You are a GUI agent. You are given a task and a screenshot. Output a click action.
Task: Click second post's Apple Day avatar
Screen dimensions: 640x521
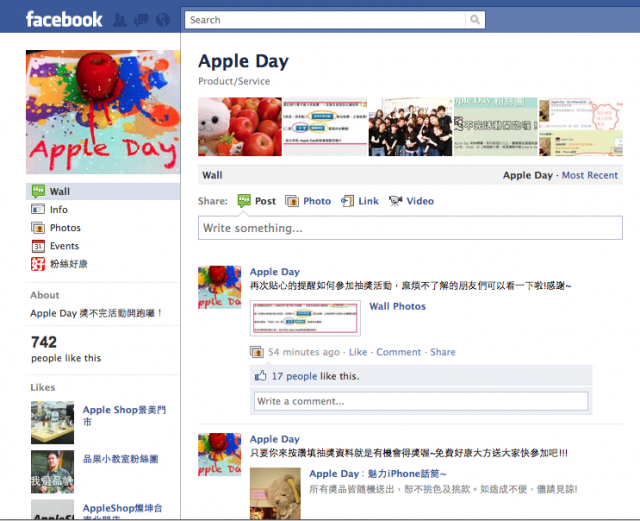[x=220, y=455]
